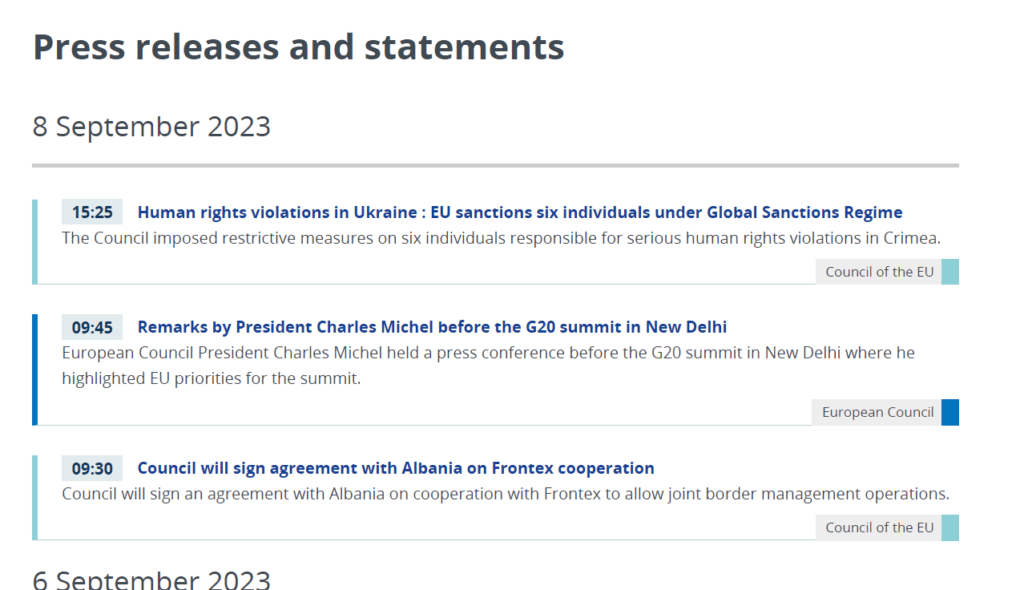
Task: Click the 15:25 time badge
Action: coord(92,212)
